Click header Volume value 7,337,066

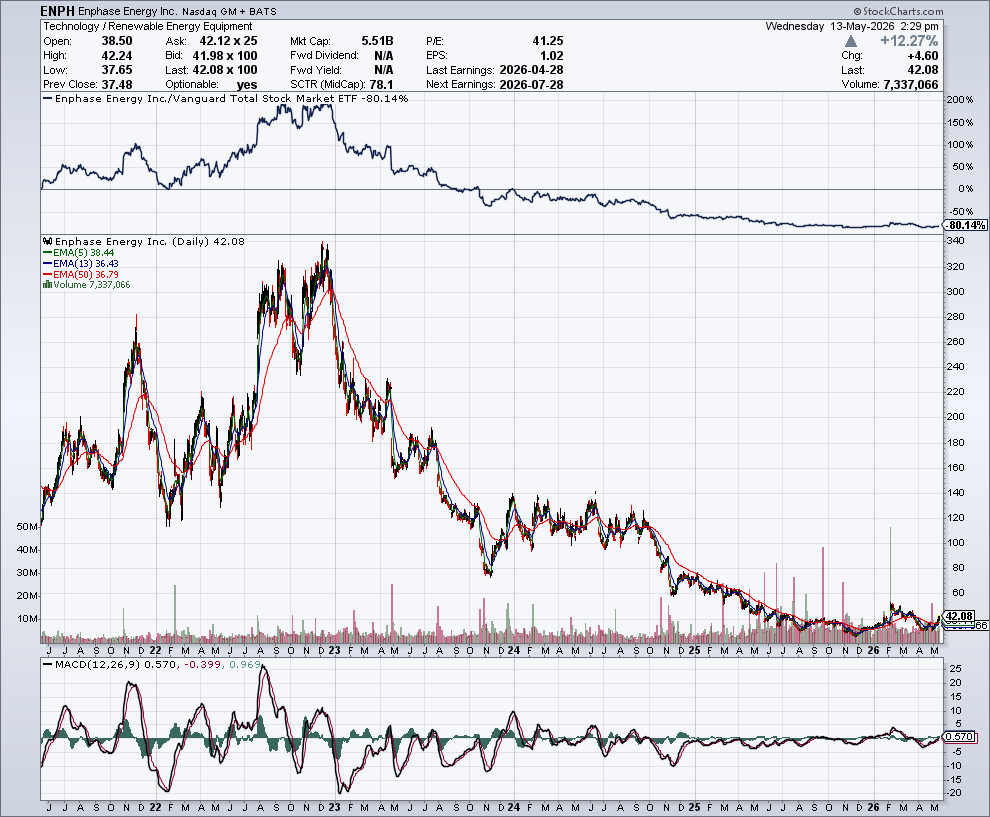point(911,85)
